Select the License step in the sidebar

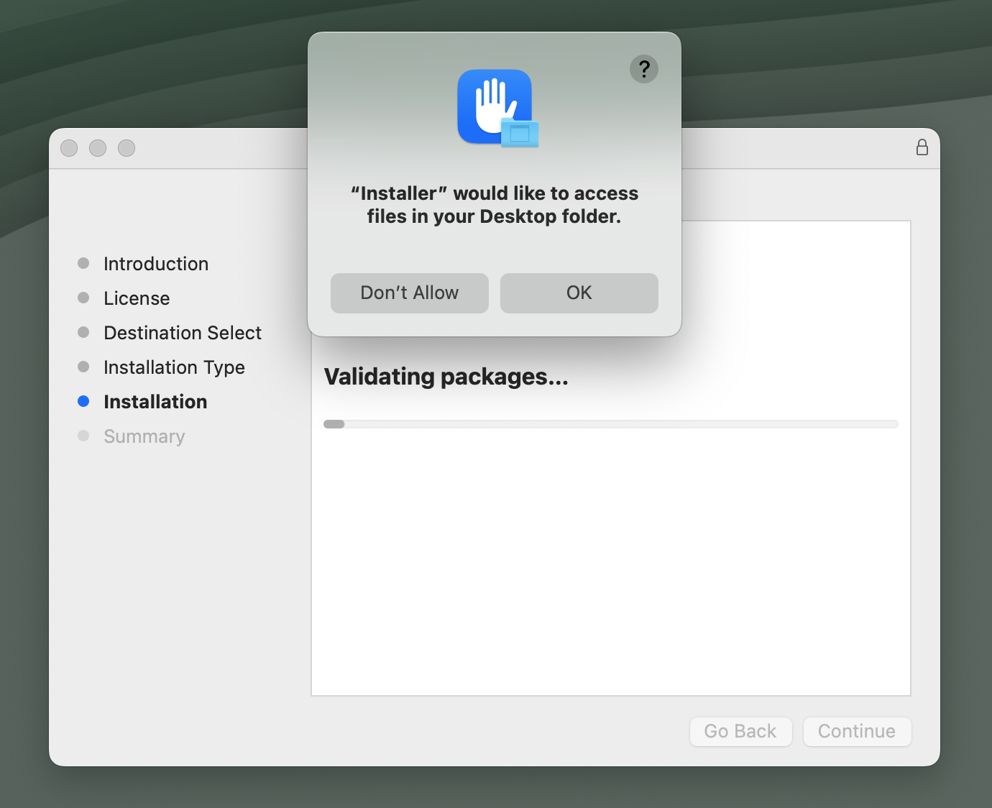[x=136, y=298]
